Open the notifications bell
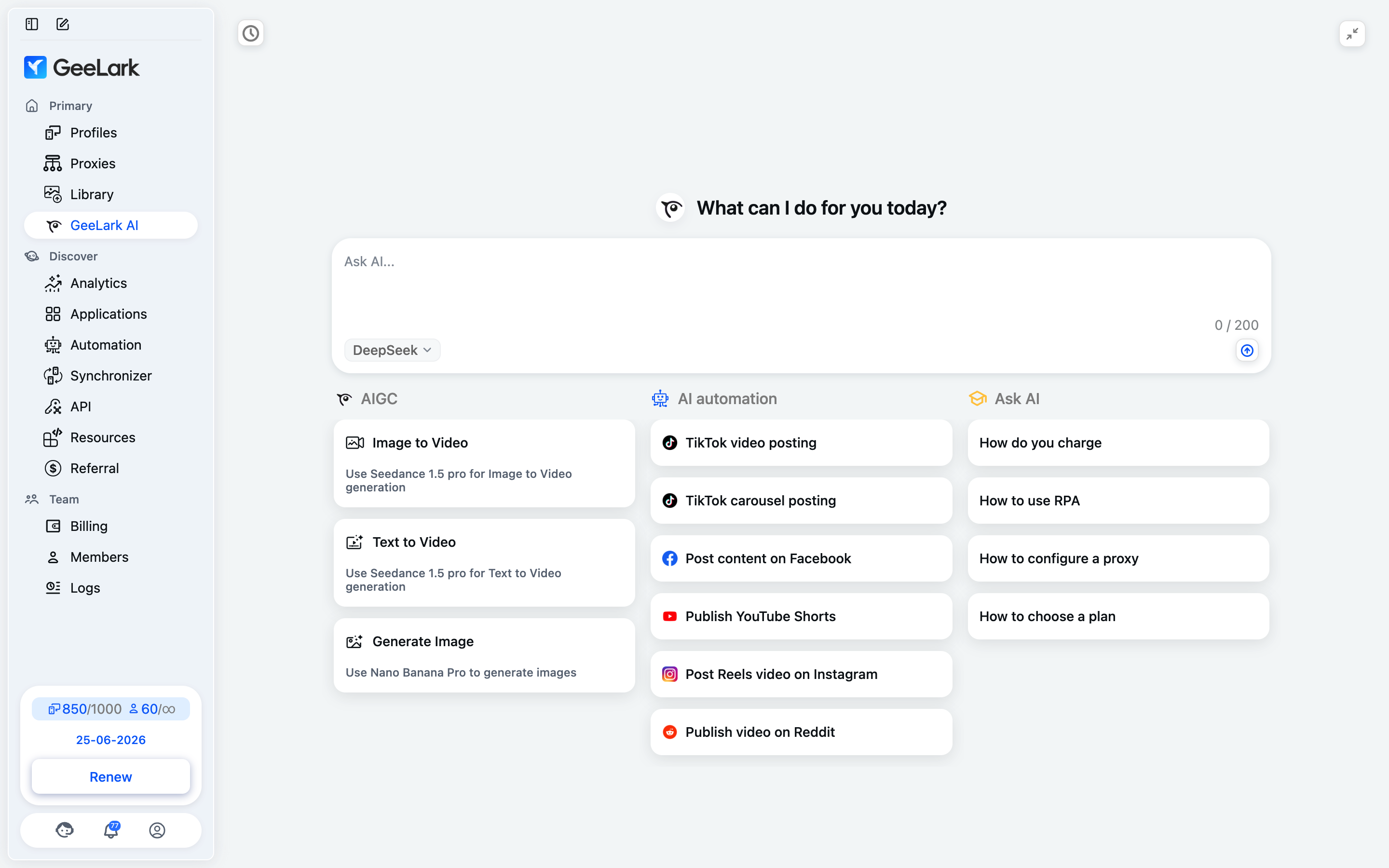The height and width of the screenshot is (868, 1389). pyautogui.click(x=111, y=830)
